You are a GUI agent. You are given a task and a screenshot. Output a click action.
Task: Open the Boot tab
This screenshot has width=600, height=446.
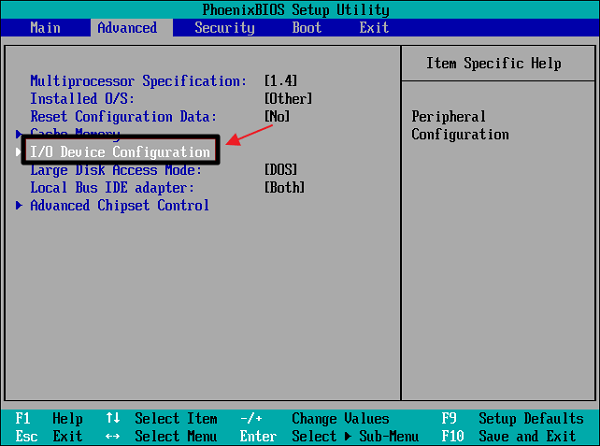tap(307, 28)
